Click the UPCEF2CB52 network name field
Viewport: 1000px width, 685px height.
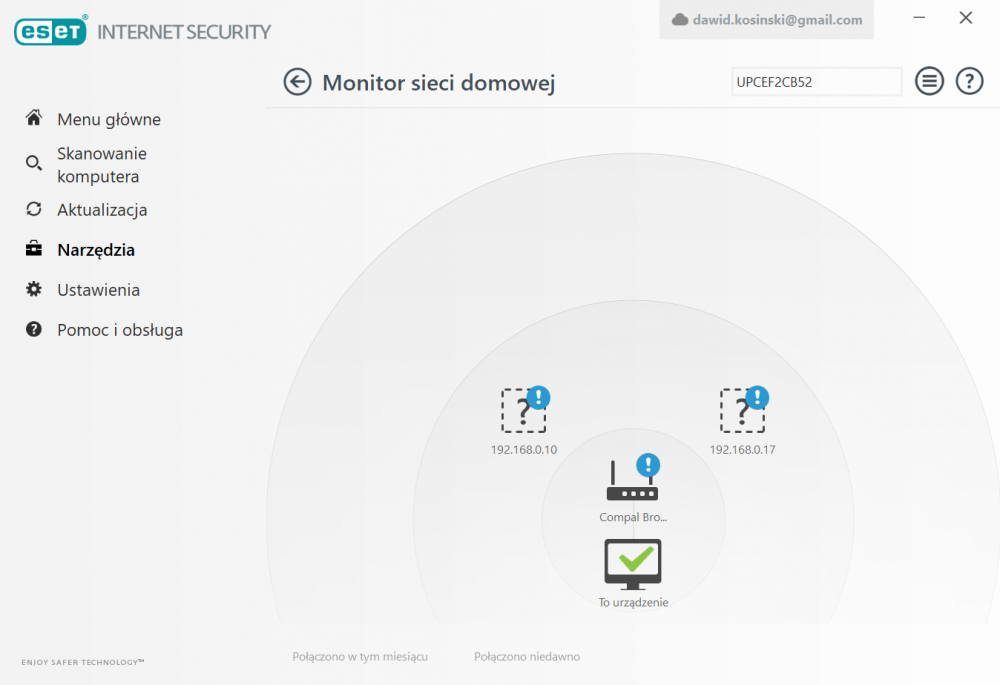816,82
